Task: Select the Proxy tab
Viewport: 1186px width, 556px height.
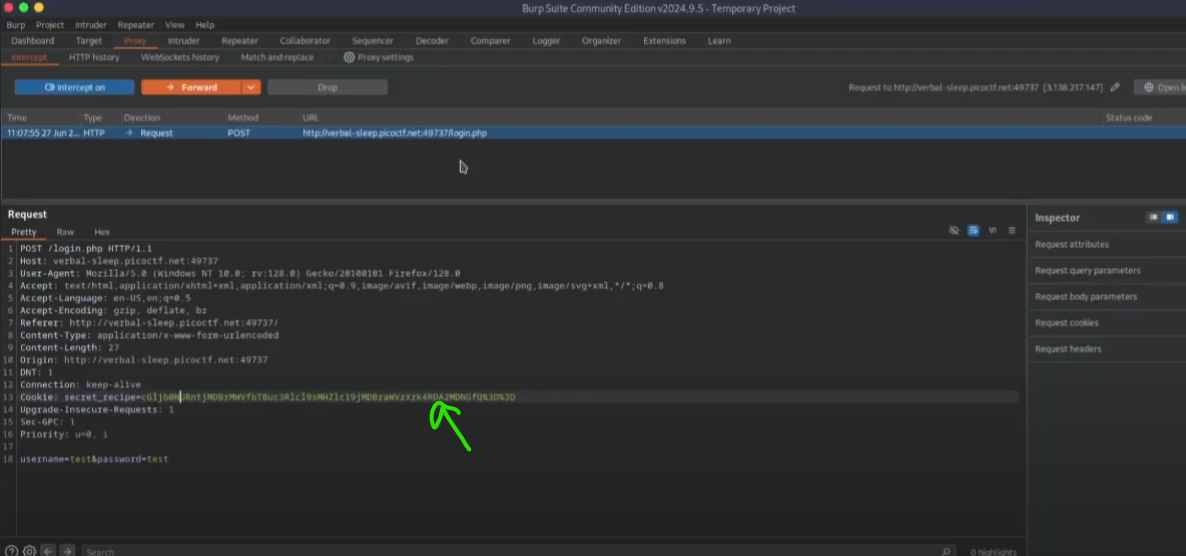Action: point(135,41)
